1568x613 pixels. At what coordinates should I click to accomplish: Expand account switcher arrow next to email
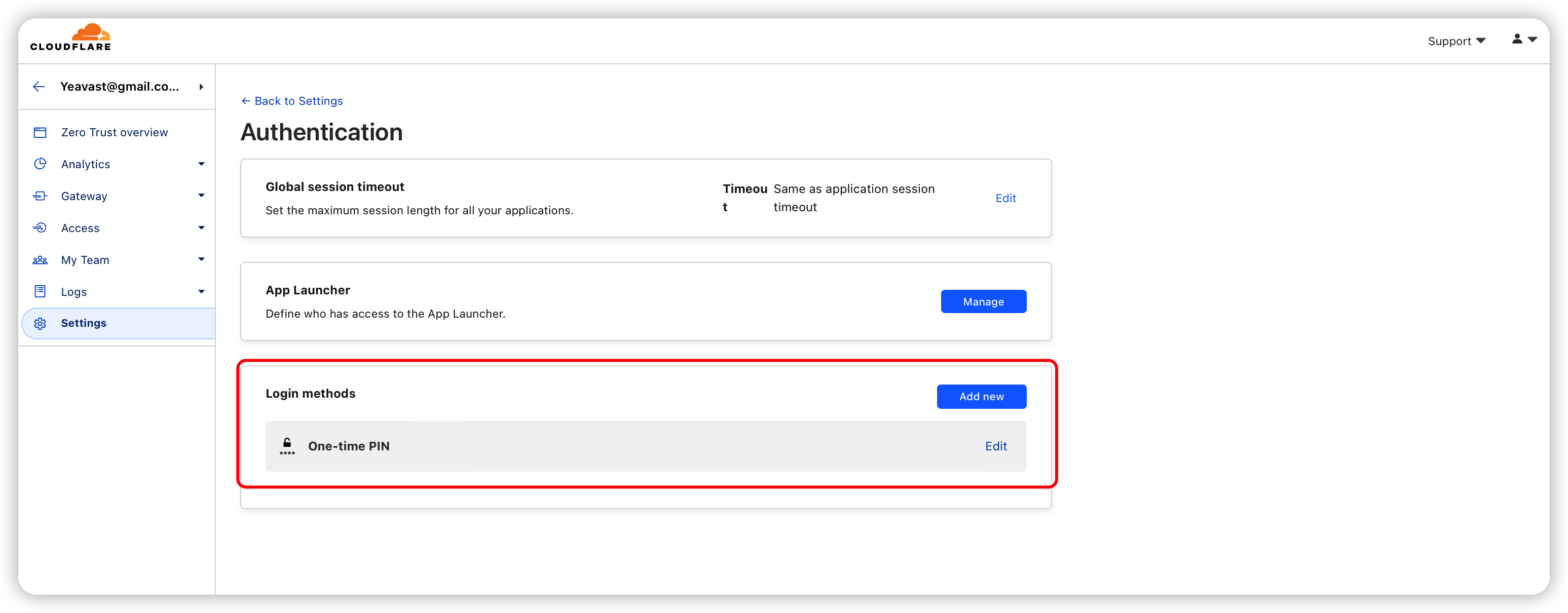201,87
